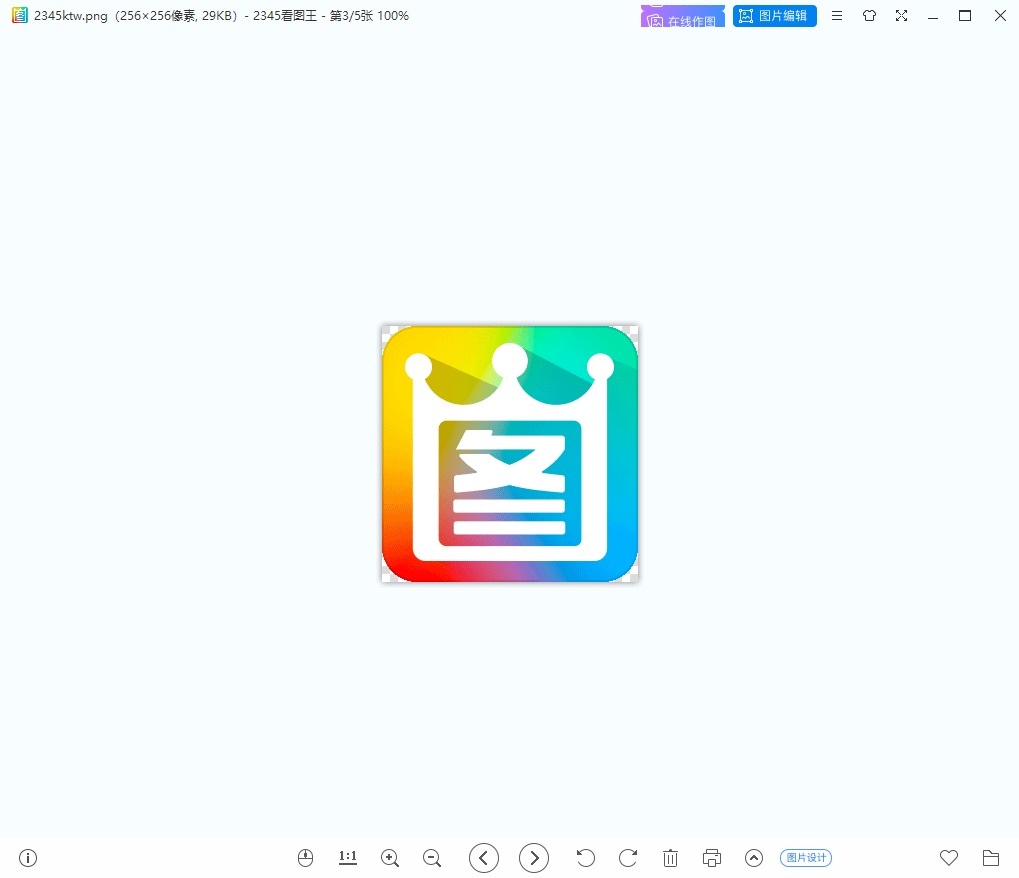This screenshot has height=878, width=1019.
Task: Rotate image clockwise
Action: 628,858
